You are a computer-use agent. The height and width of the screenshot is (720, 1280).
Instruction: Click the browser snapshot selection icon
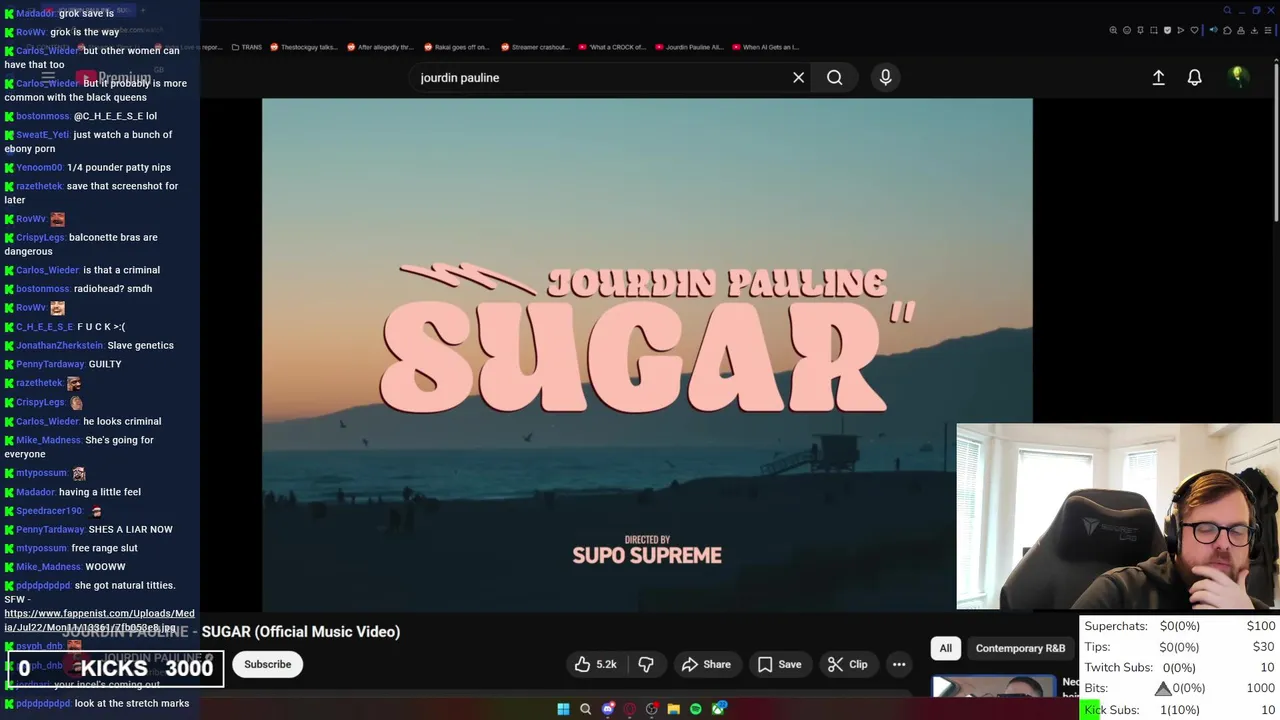coord(1154,30)
